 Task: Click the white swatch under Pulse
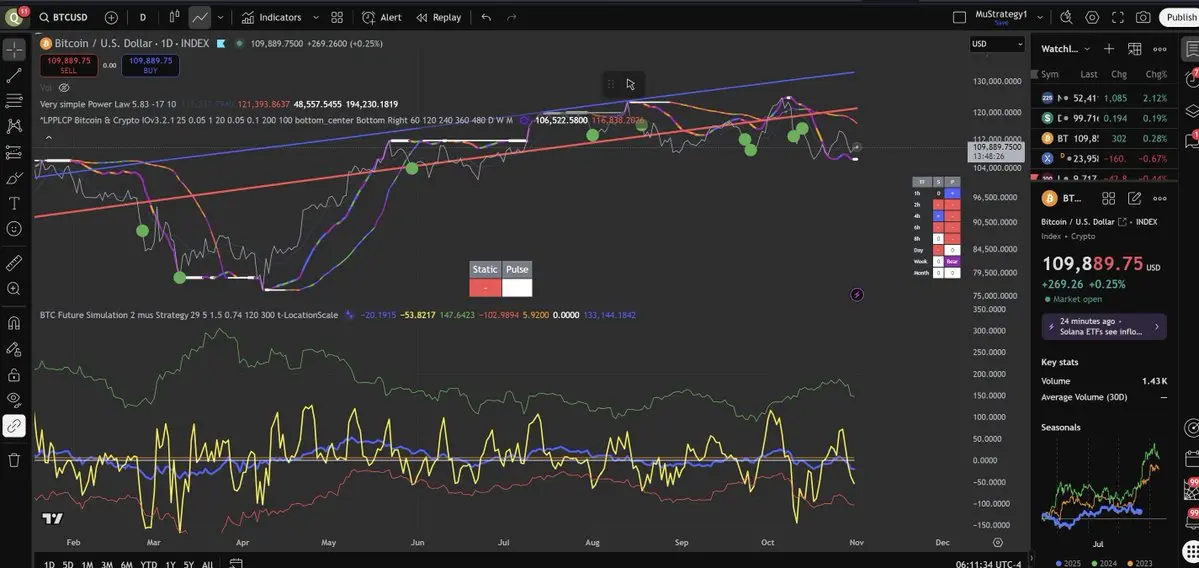pos(517,287)
